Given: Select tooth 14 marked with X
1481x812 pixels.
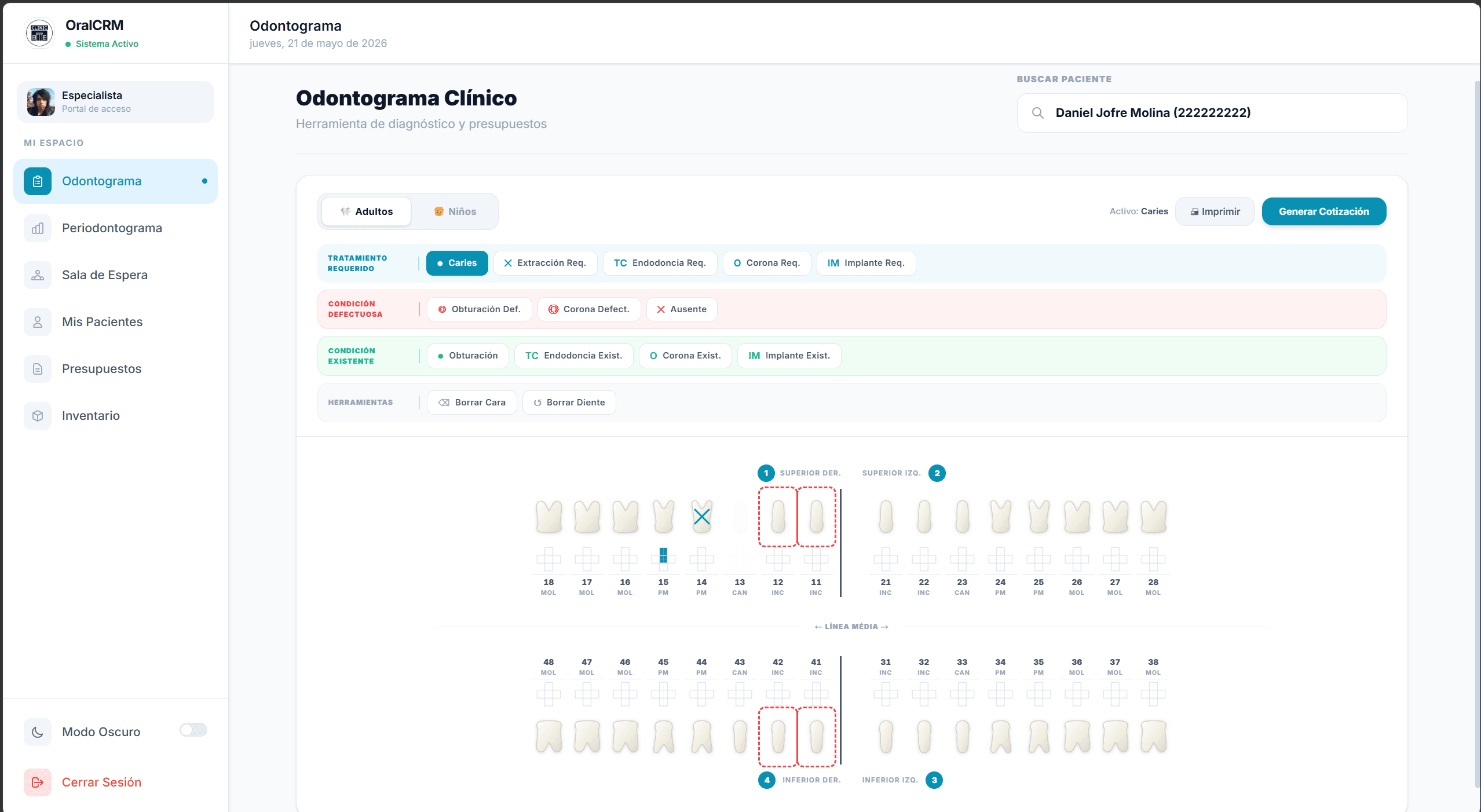Looking at the screenshot, I should click(x=701, y=517).
